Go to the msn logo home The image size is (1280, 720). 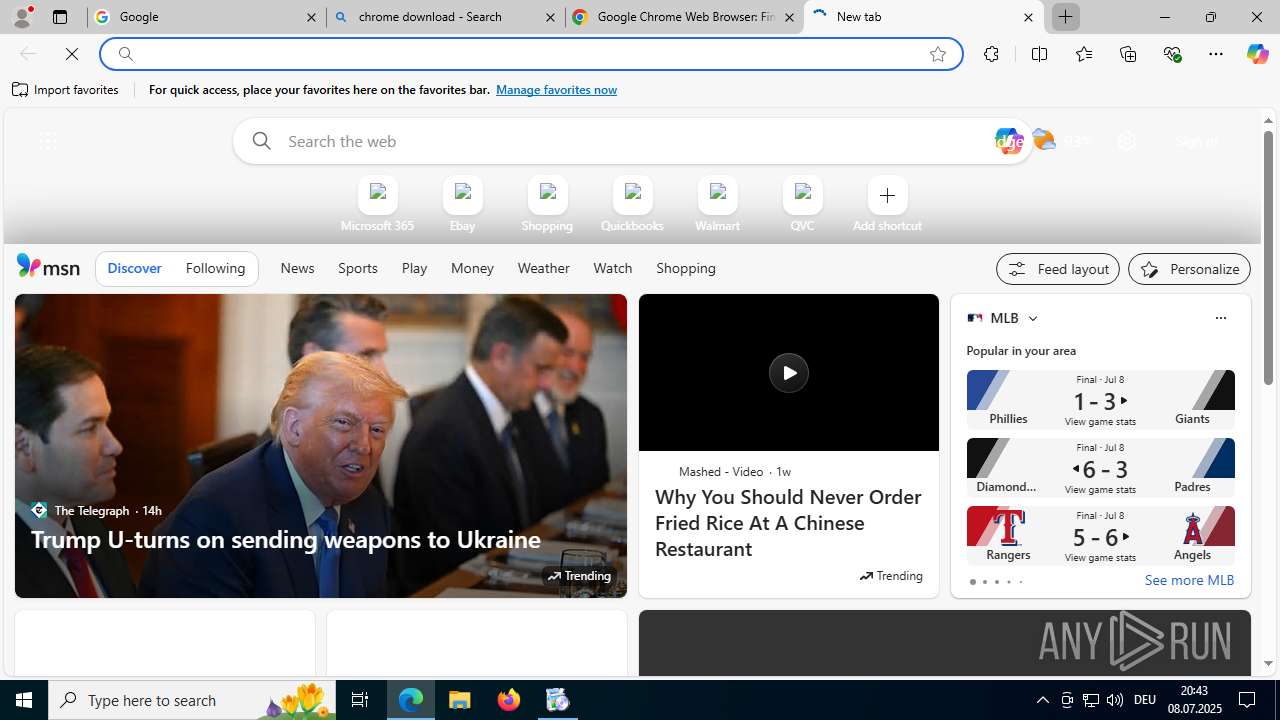point(48,266)
